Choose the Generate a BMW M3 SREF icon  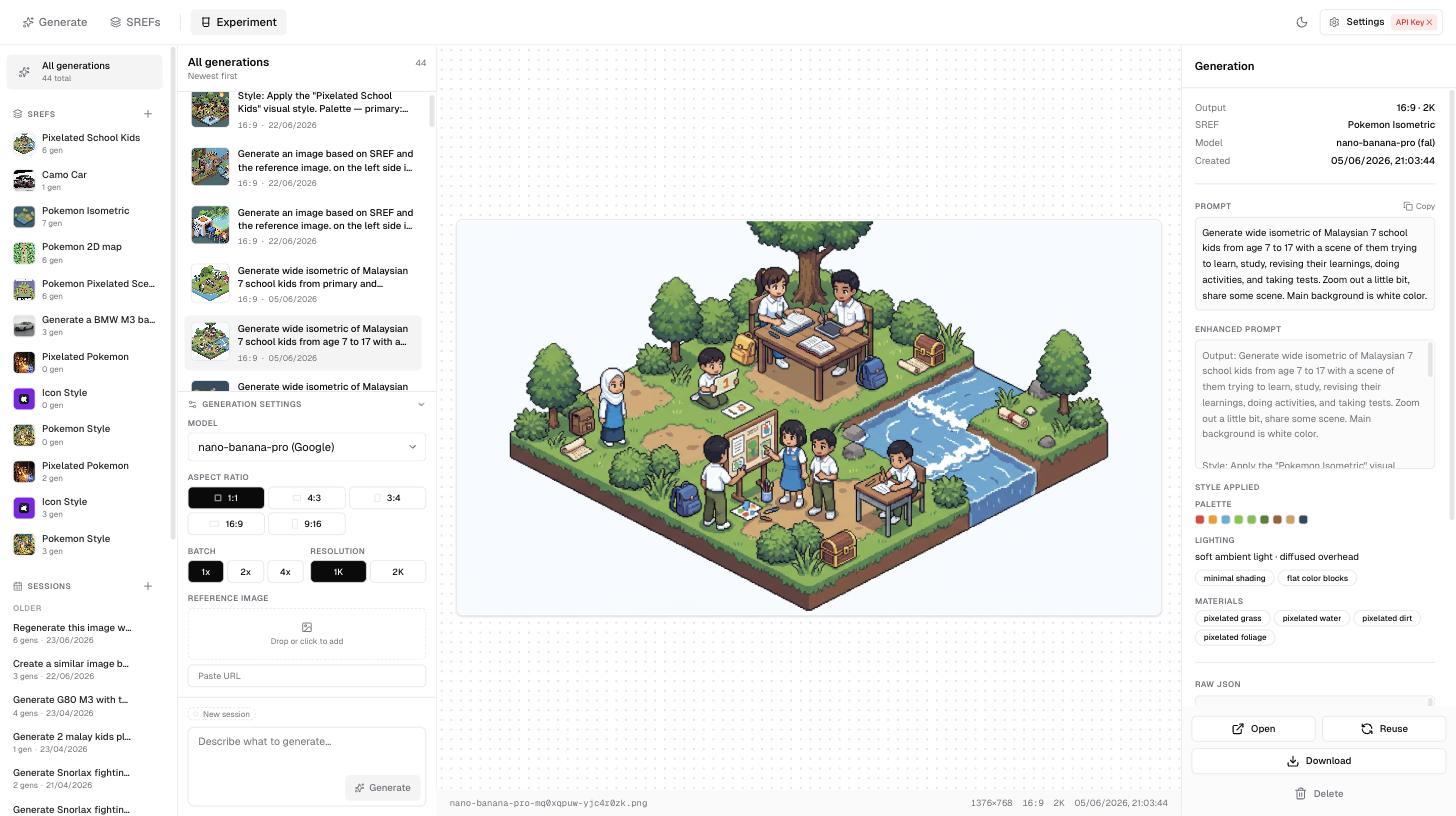24,326
